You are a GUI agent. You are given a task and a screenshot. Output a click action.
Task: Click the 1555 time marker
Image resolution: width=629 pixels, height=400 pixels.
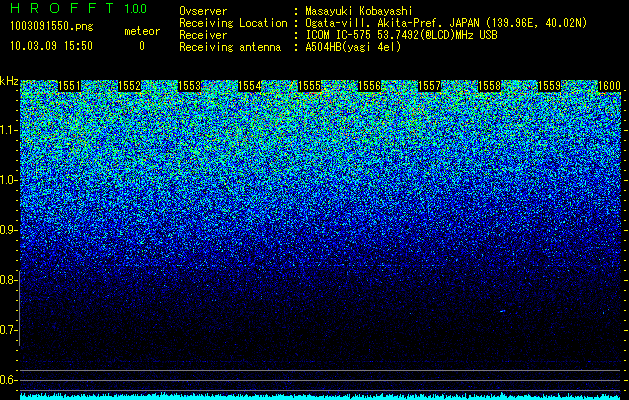(310, 86)
